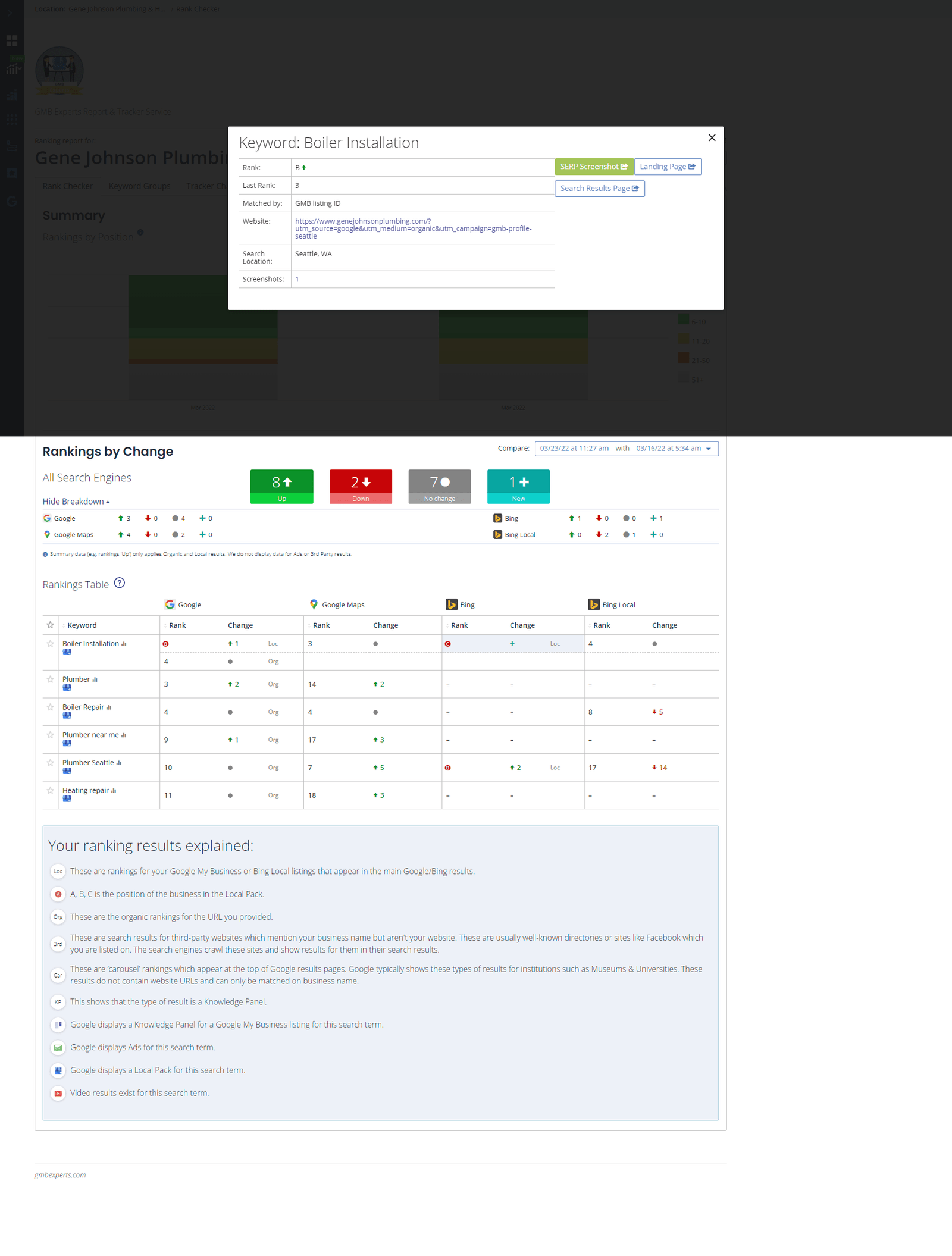Click red C Bing rank for Boiler Installation
Screen dimensions: 952x1256
pos(448,644)
